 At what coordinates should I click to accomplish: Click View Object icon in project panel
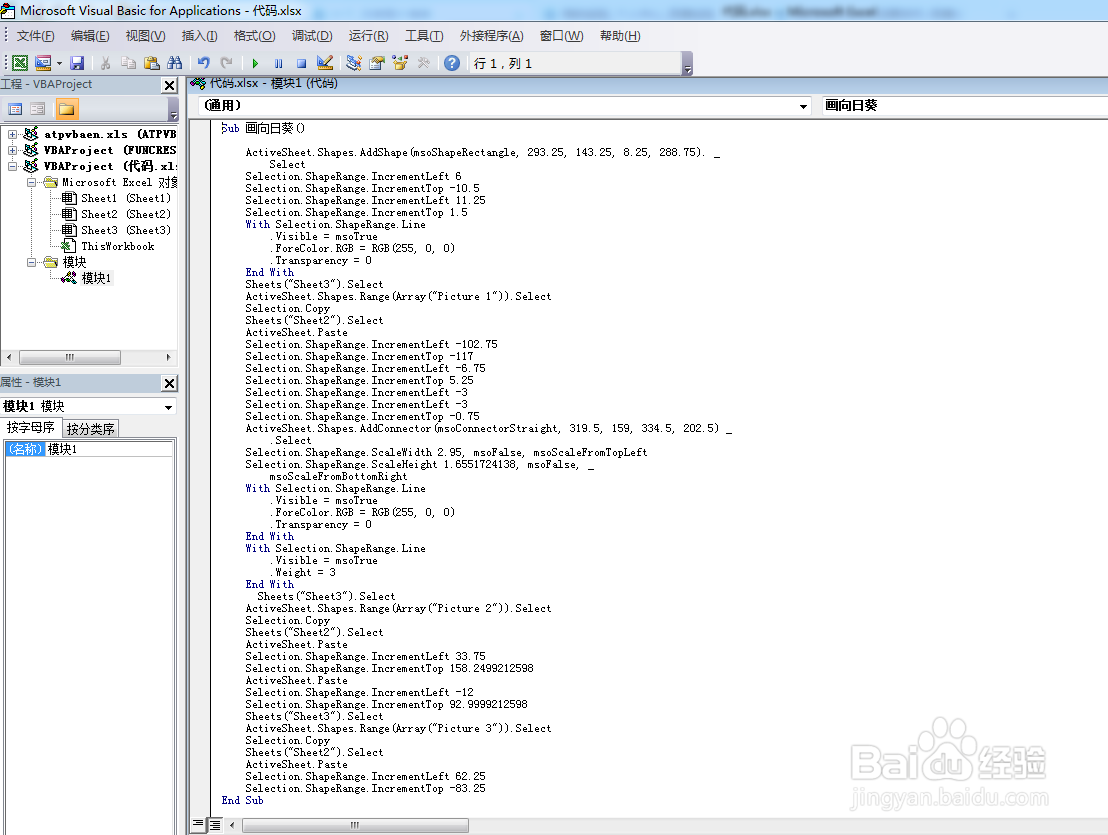click(38, 109)
